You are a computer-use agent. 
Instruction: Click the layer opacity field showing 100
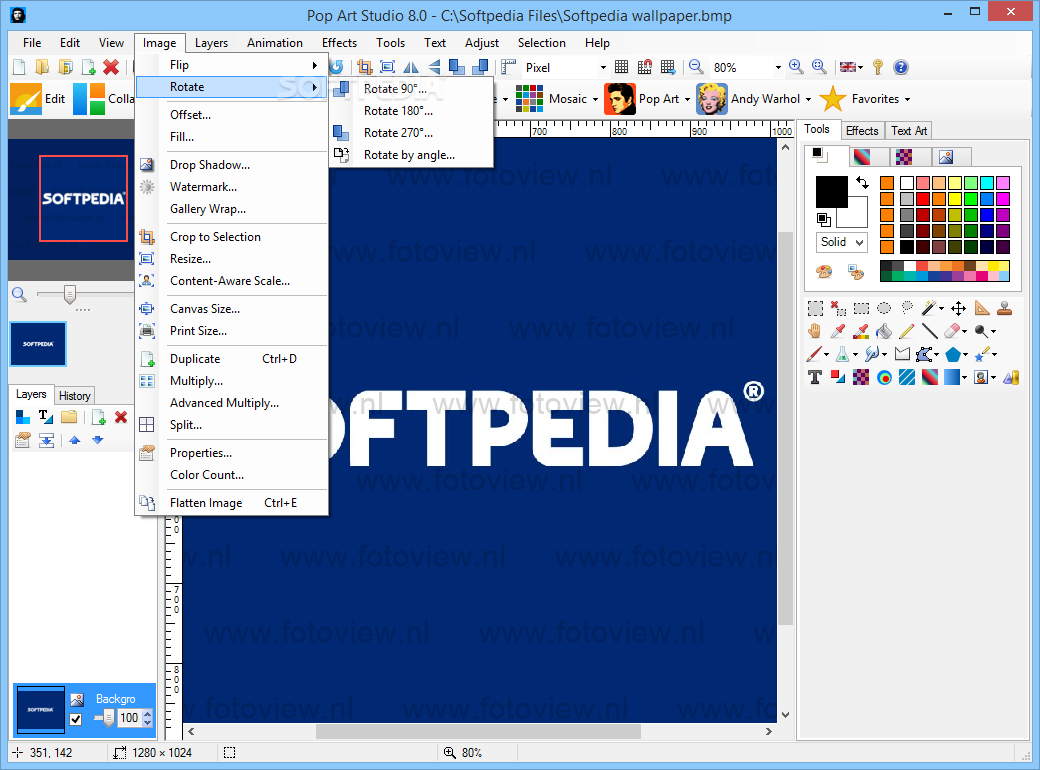click(129, 718)
